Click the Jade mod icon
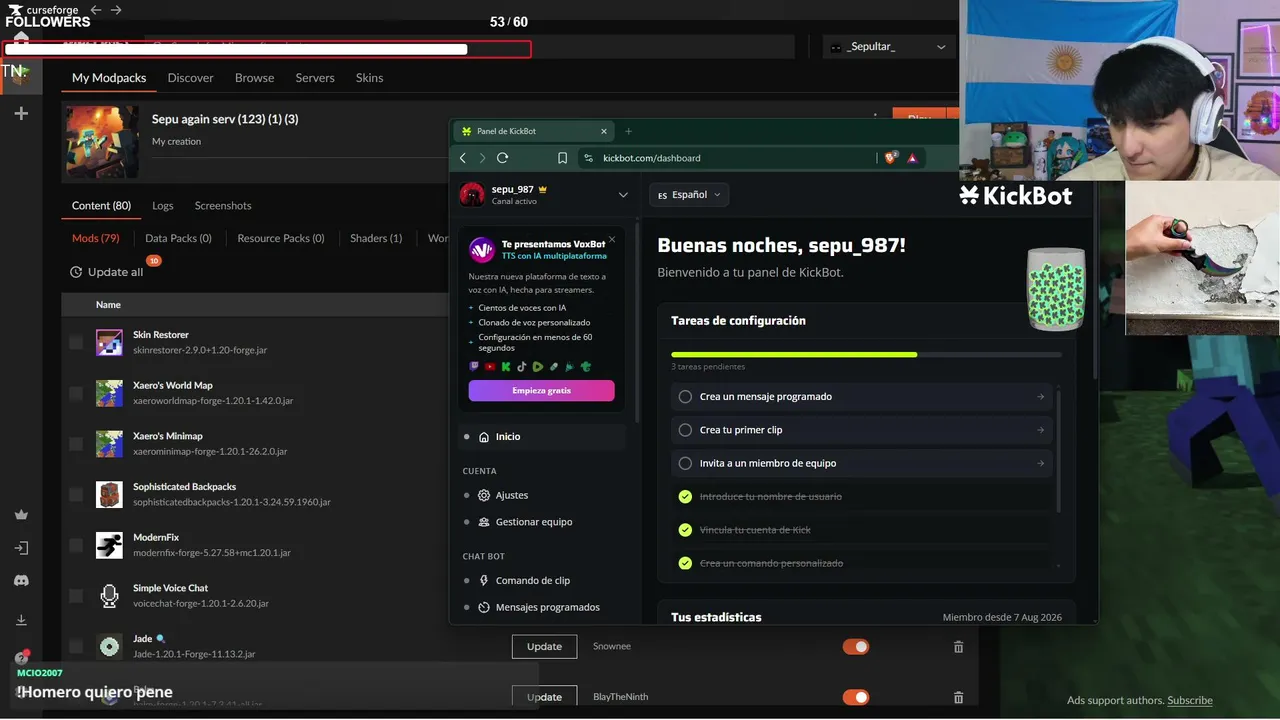 tap(109, 646)
